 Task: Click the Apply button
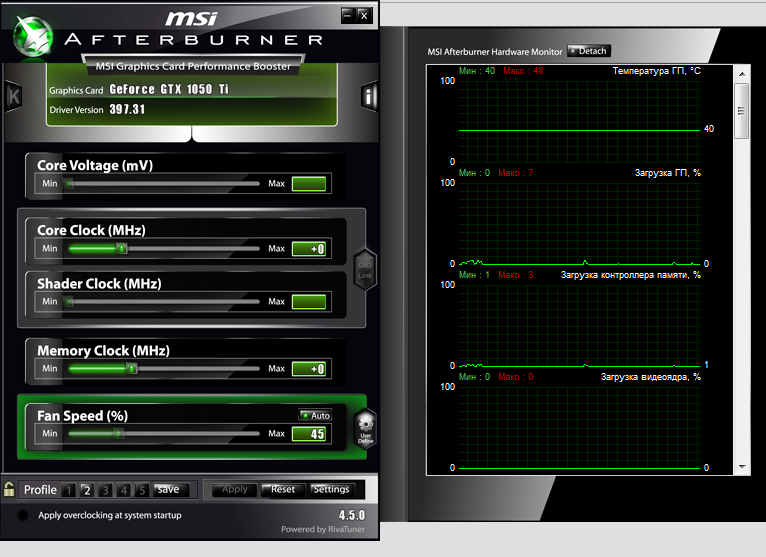pos(234,490)
